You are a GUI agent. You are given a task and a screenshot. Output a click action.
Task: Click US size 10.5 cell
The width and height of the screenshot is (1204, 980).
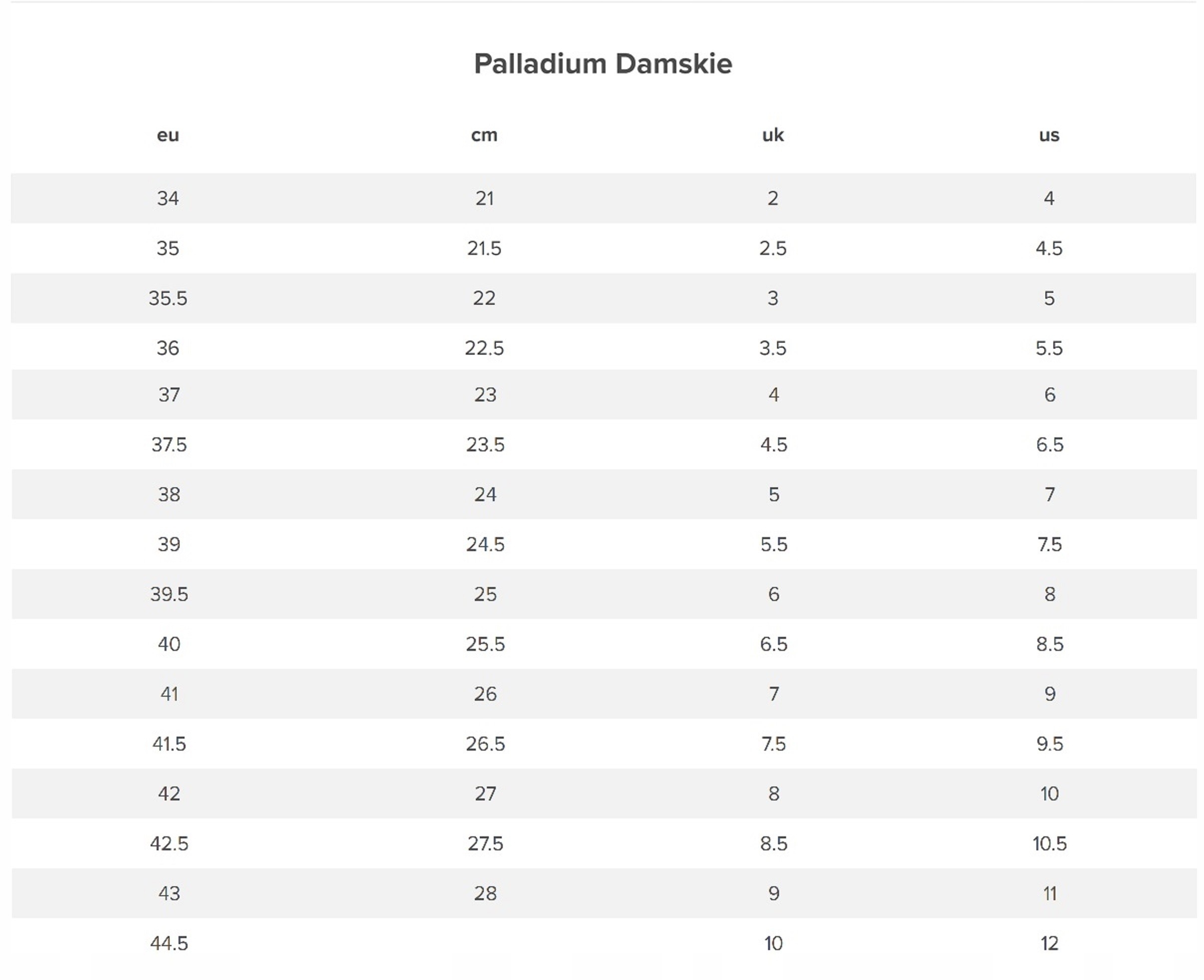[x=1049, y=843]
